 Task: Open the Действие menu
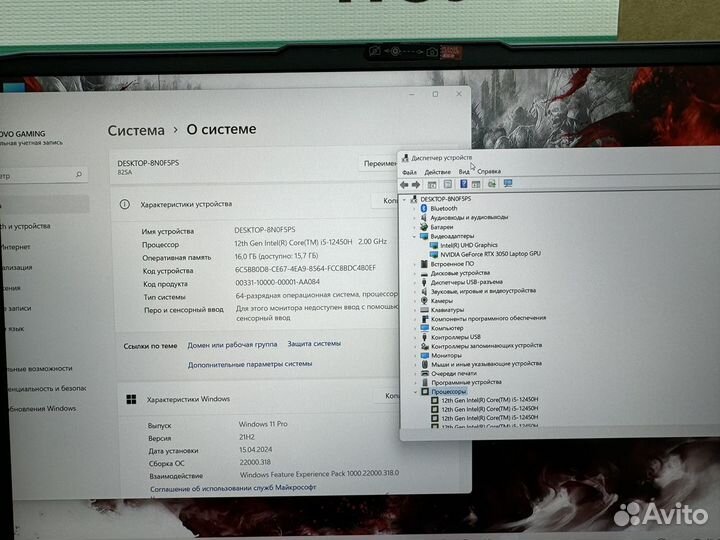[x=437, y=172]
